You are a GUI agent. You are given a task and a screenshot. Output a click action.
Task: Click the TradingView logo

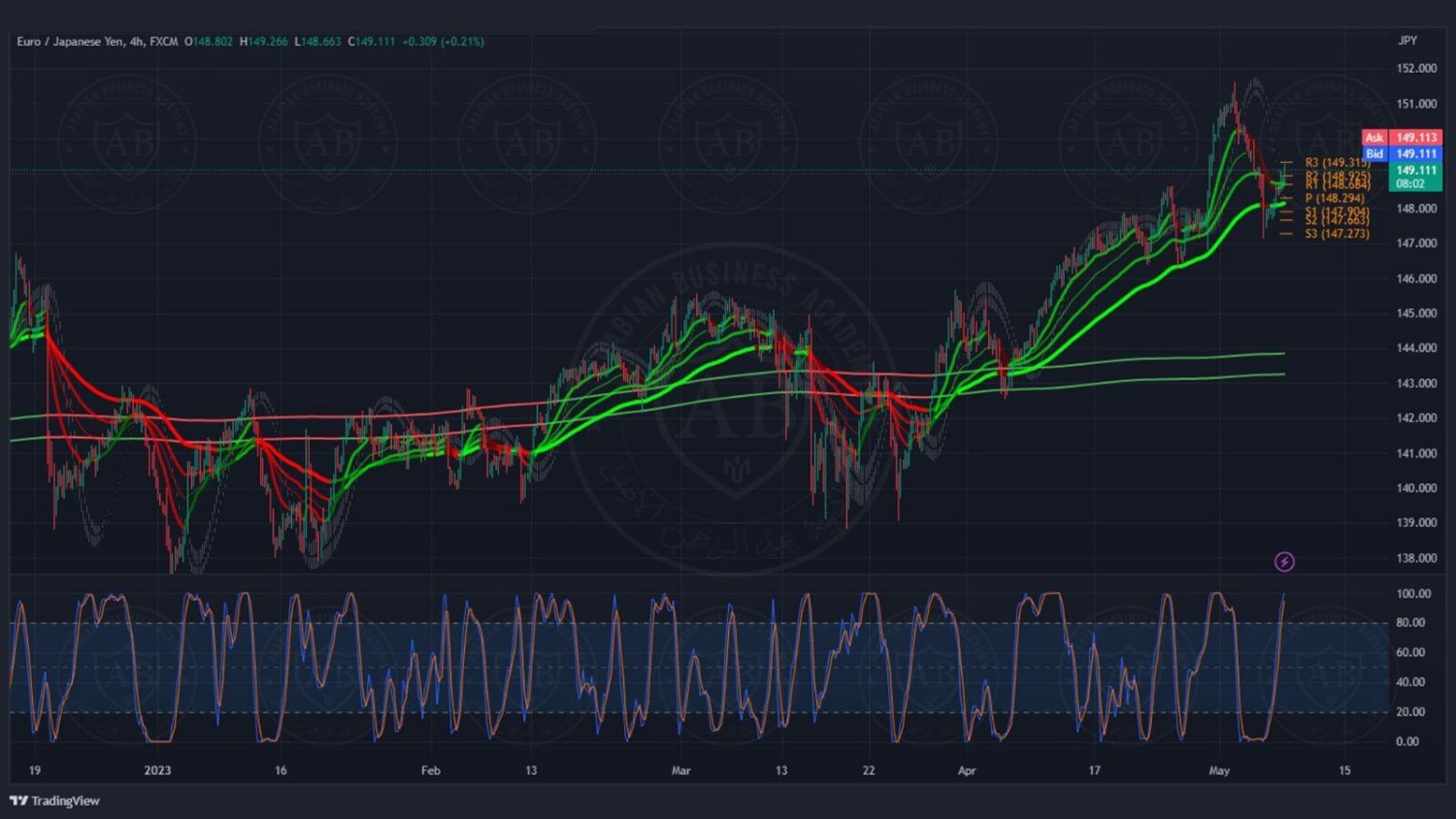[55, 801]
